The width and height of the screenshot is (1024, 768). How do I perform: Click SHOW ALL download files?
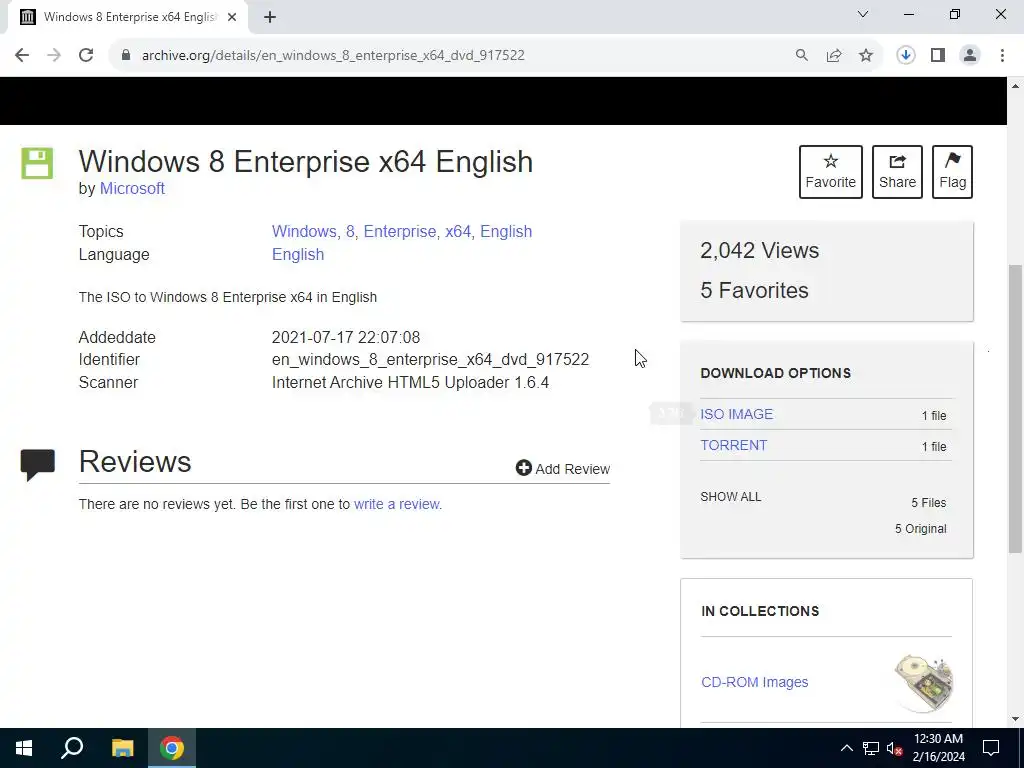tap(731, 497)
